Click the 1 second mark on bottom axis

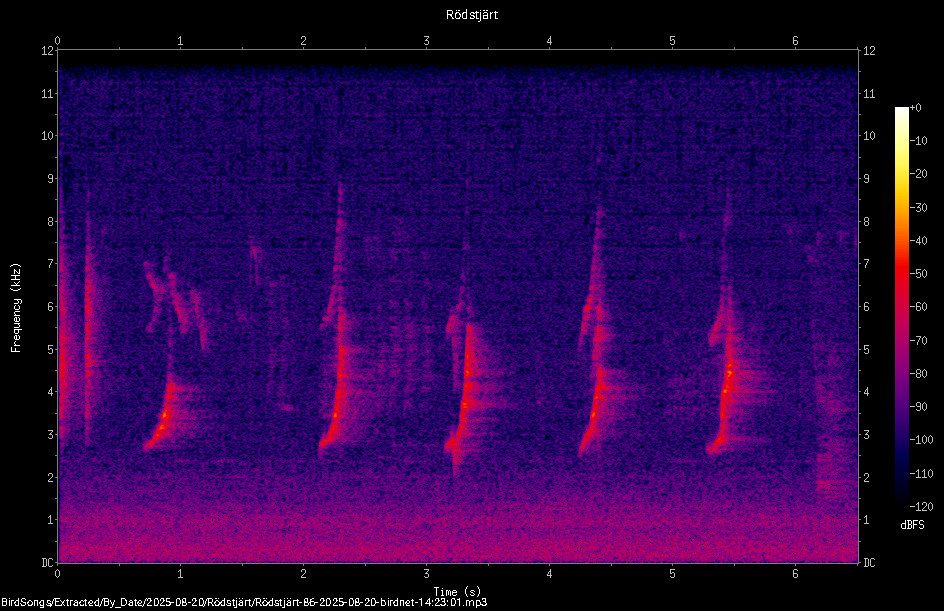pos(180,574)
